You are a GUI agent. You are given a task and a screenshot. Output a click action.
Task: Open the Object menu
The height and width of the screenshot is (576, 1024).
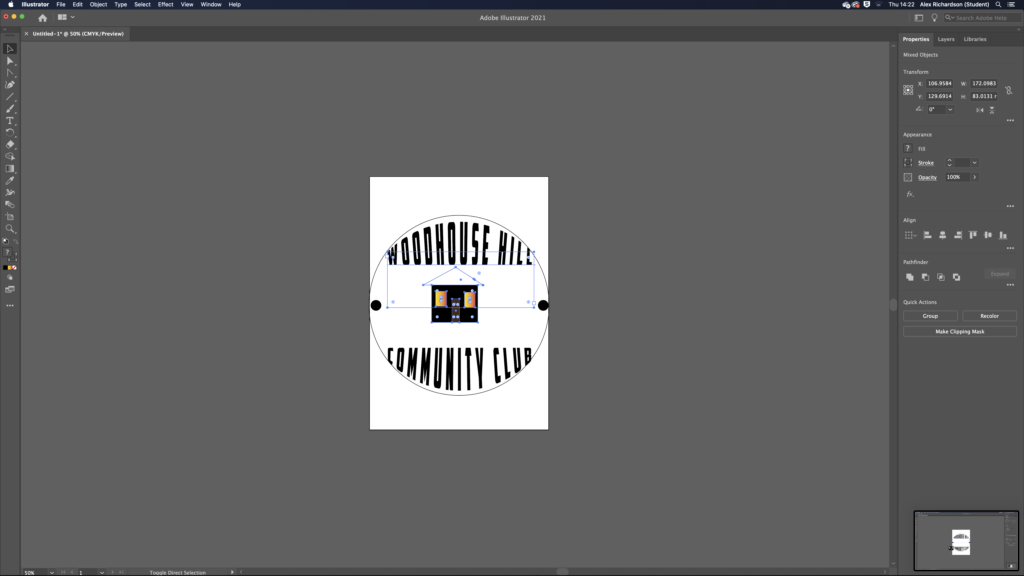click(98, 5)
